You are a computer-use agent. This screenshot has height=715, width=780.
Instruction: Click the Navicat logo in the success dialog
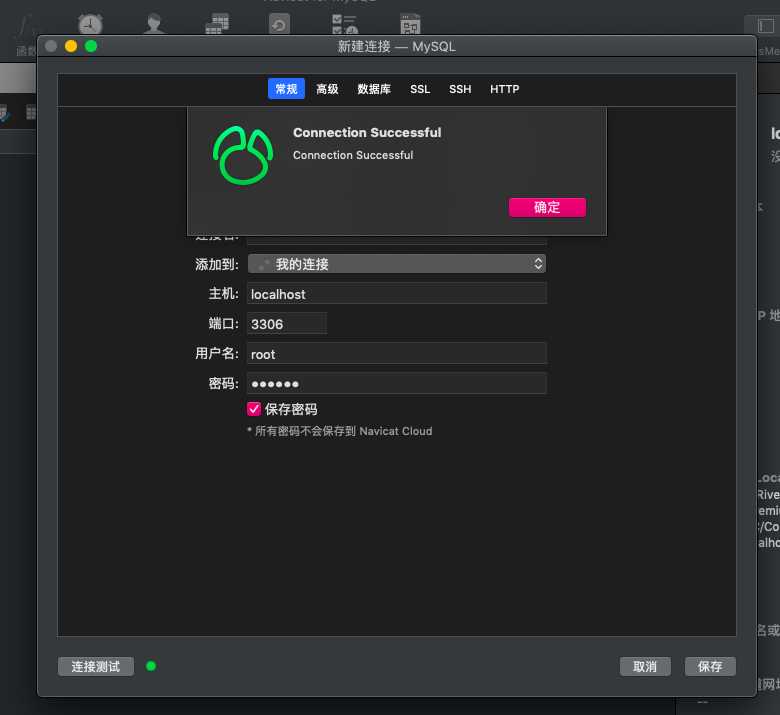[243, 155]
